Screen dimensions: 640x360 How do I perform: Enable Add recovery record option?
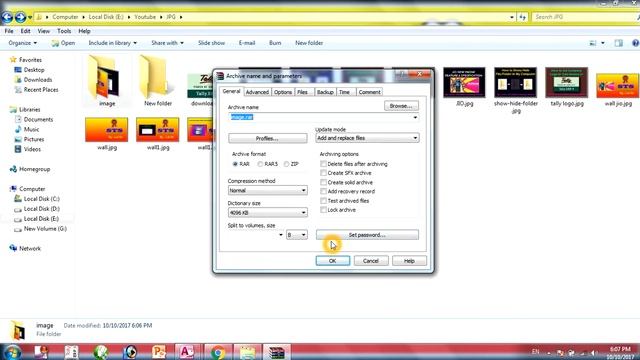pyautogui.click(x=323, y=191)
